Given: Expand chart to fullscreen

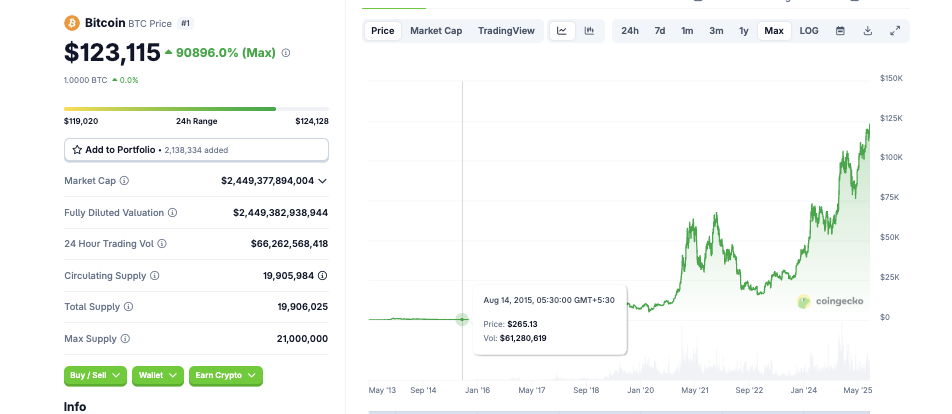Looking at the screenshot, I should coord(895,31).
